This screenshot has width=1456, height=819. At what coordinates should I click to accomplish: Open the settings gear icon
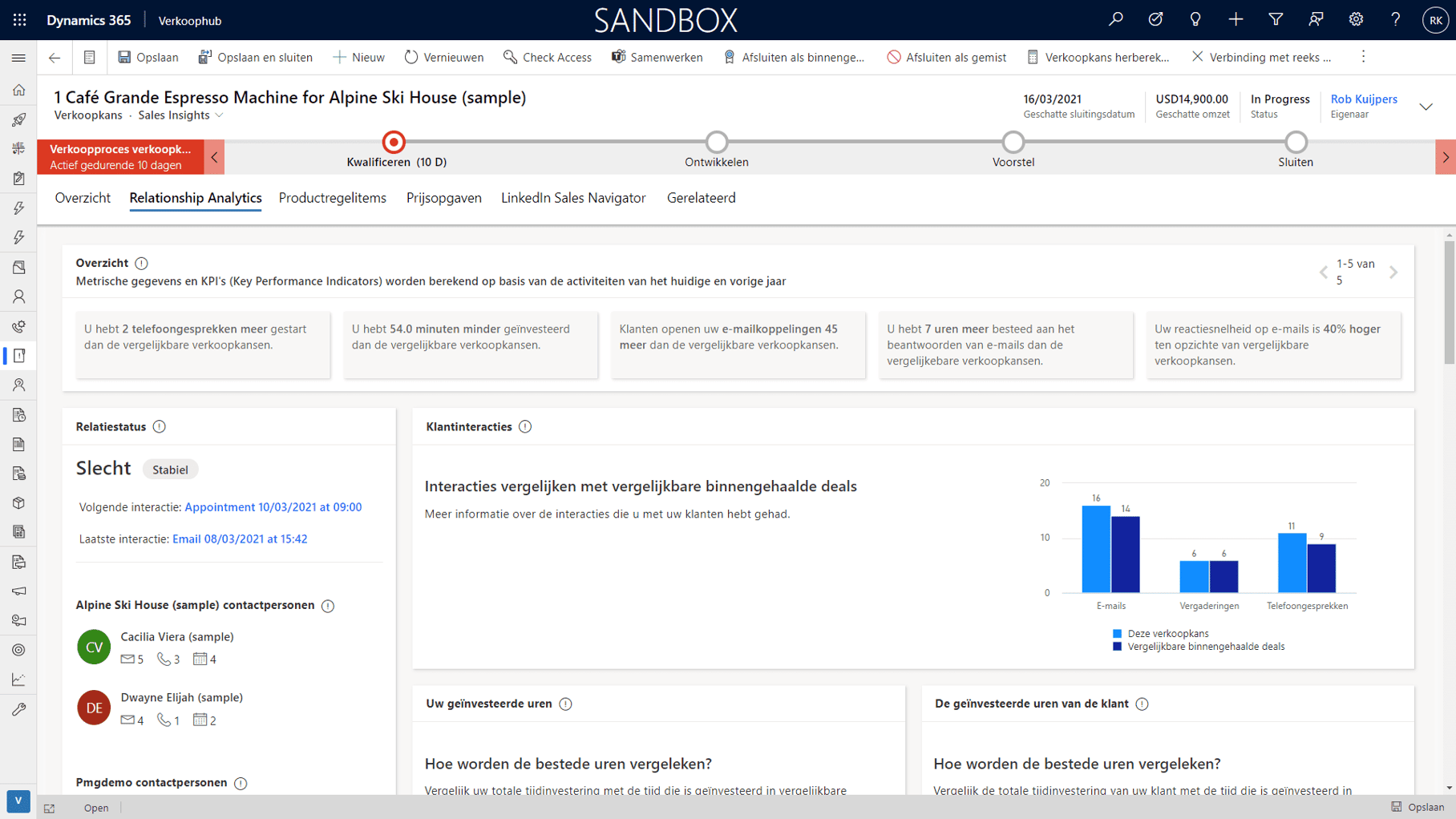[1356, 20]
